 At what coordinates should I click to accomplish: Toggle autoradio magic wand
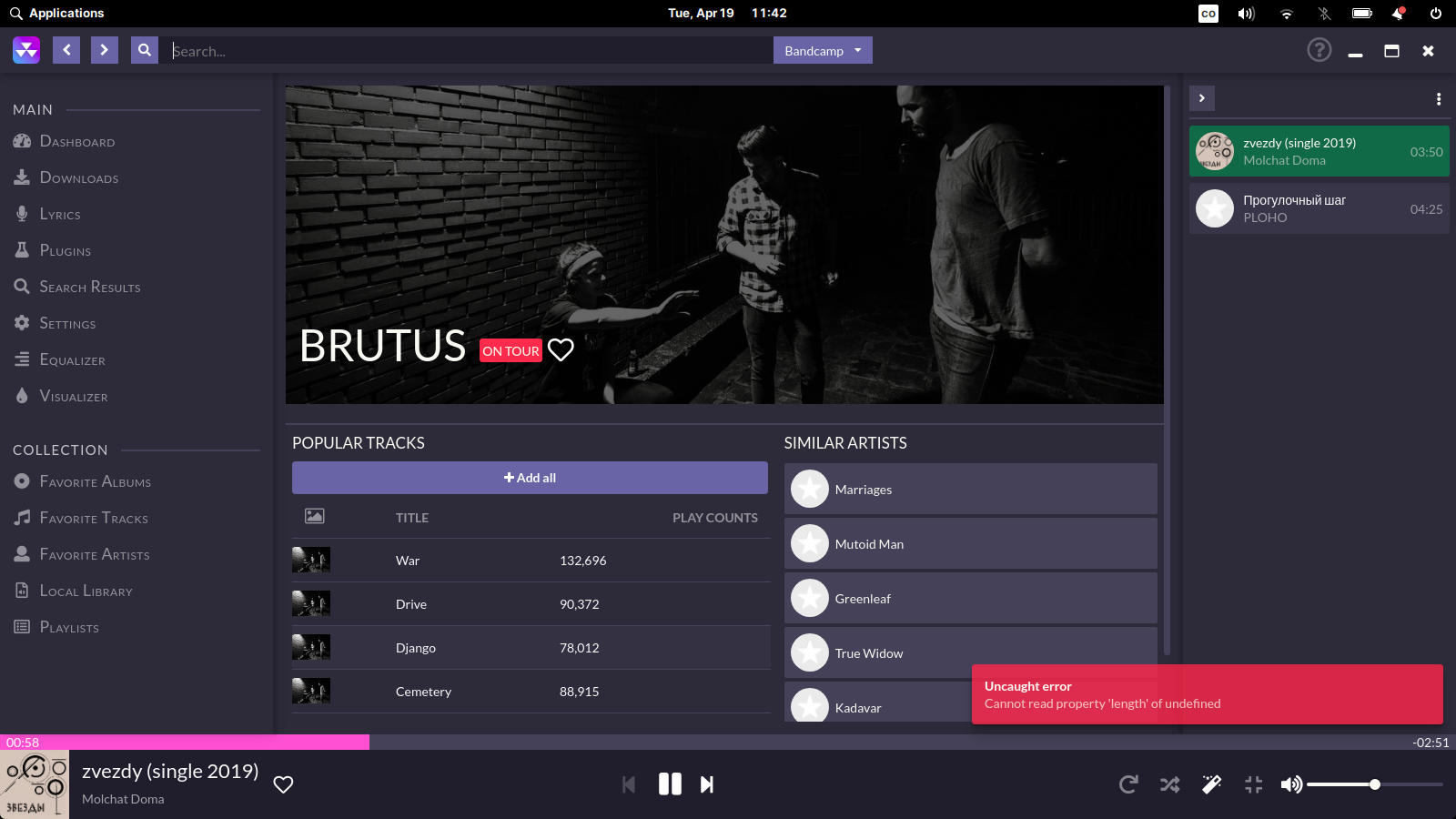[x=1211, y=784]
